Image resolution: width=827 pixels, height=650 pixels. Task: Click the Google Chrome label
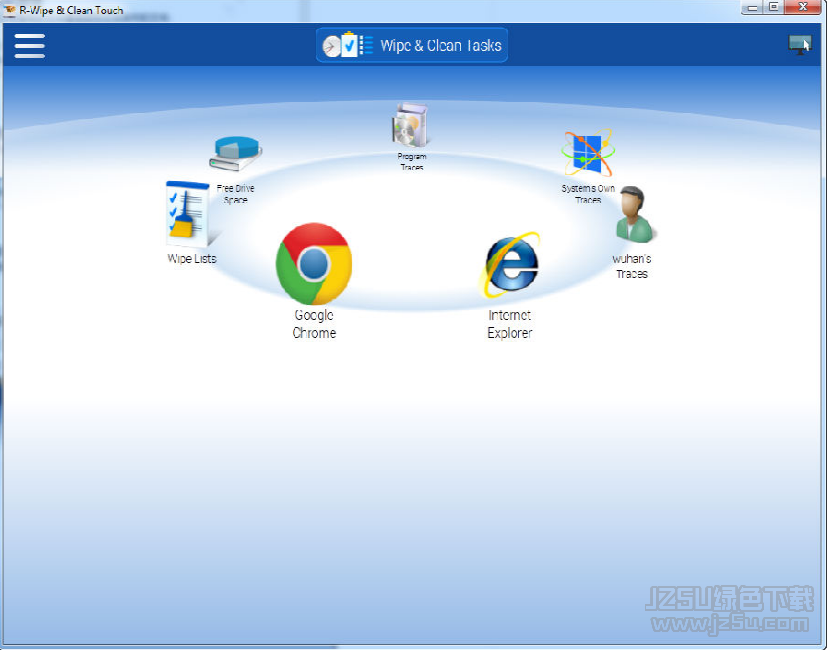point(314,324)
